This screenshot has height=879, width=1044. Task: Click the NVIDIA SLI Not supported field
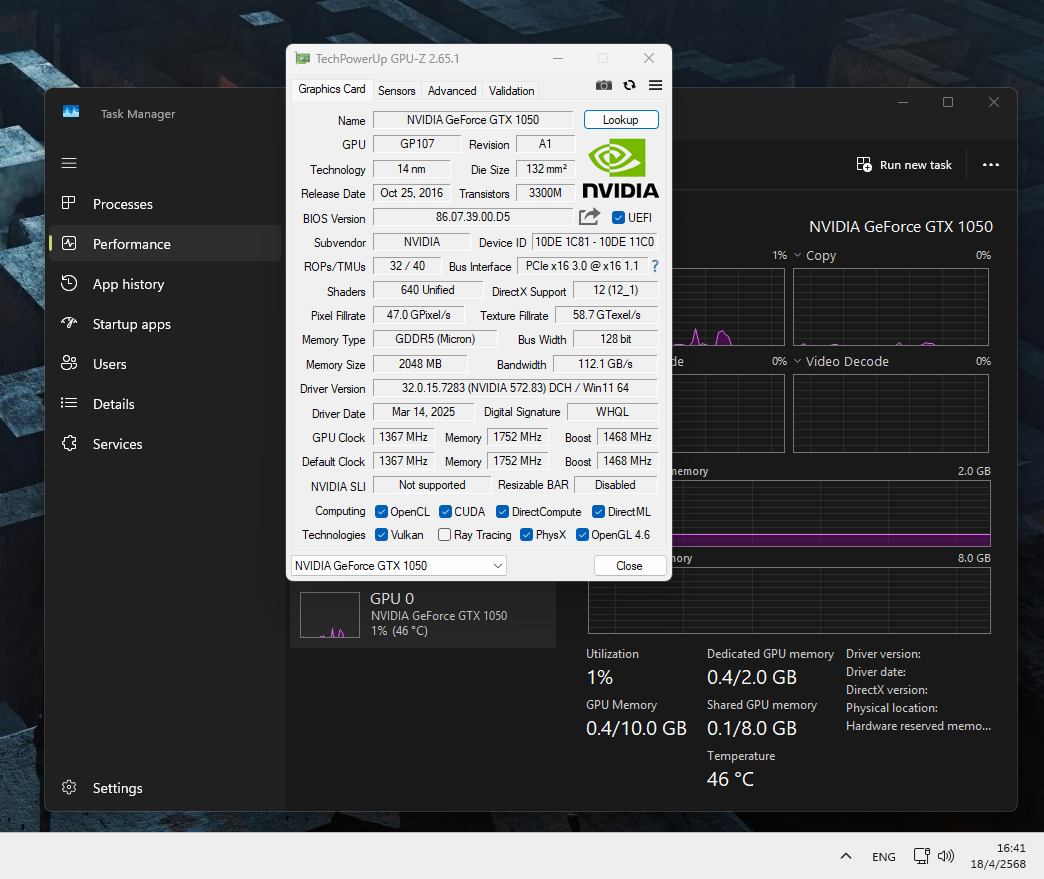point(432,485)
